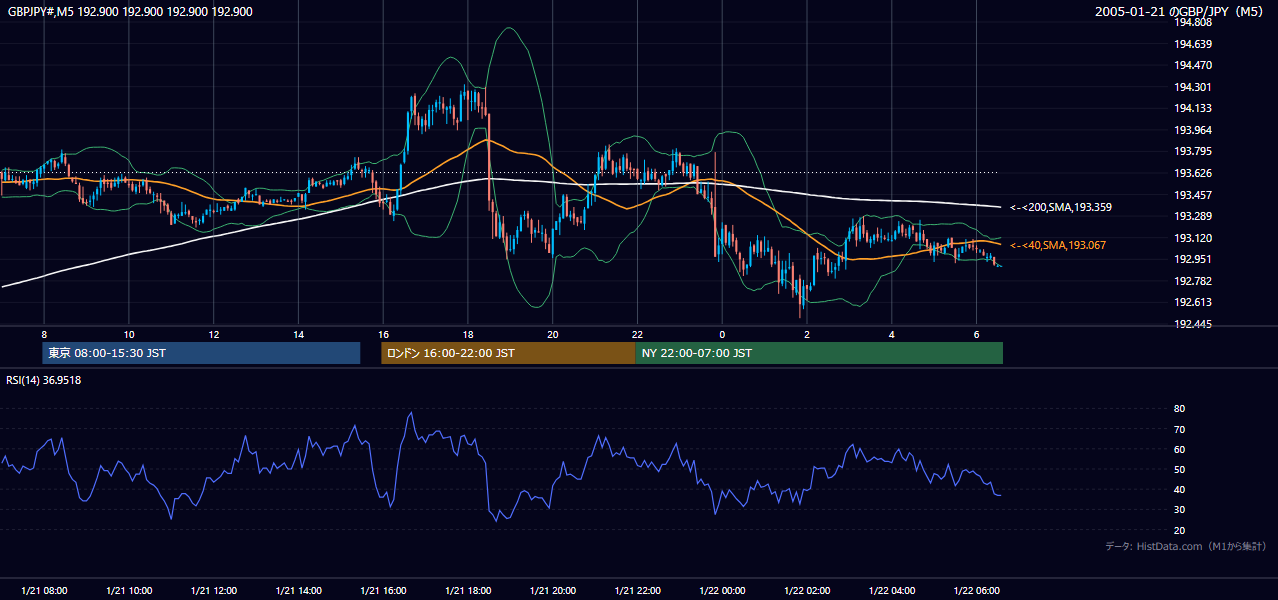This screenshot has height=600, width=1278.
Task: Click price axis value 193.120
Action: click(x=1192, y=238)
